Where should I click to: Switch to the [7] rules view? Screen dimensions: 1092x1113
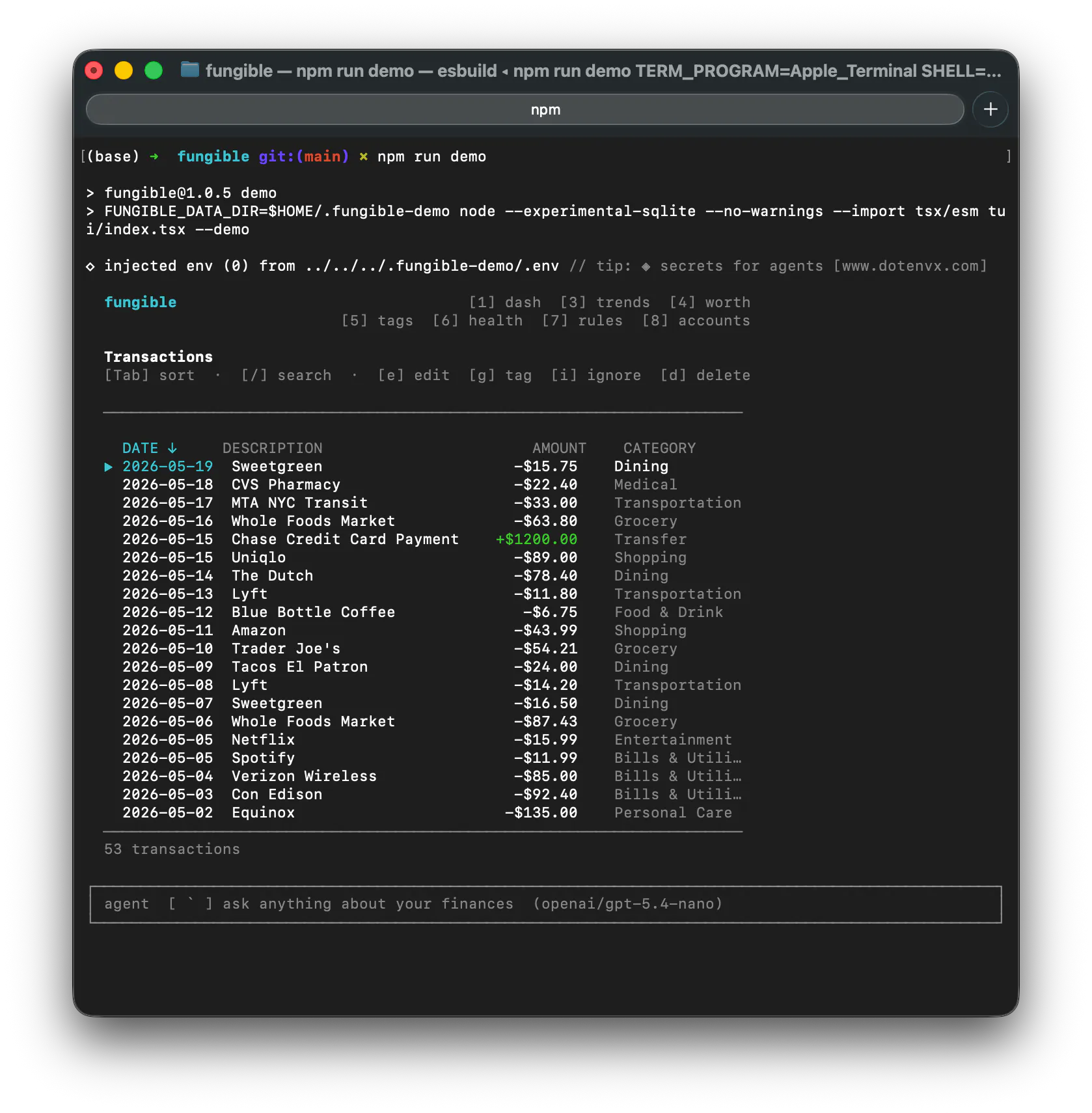(582, 321)
